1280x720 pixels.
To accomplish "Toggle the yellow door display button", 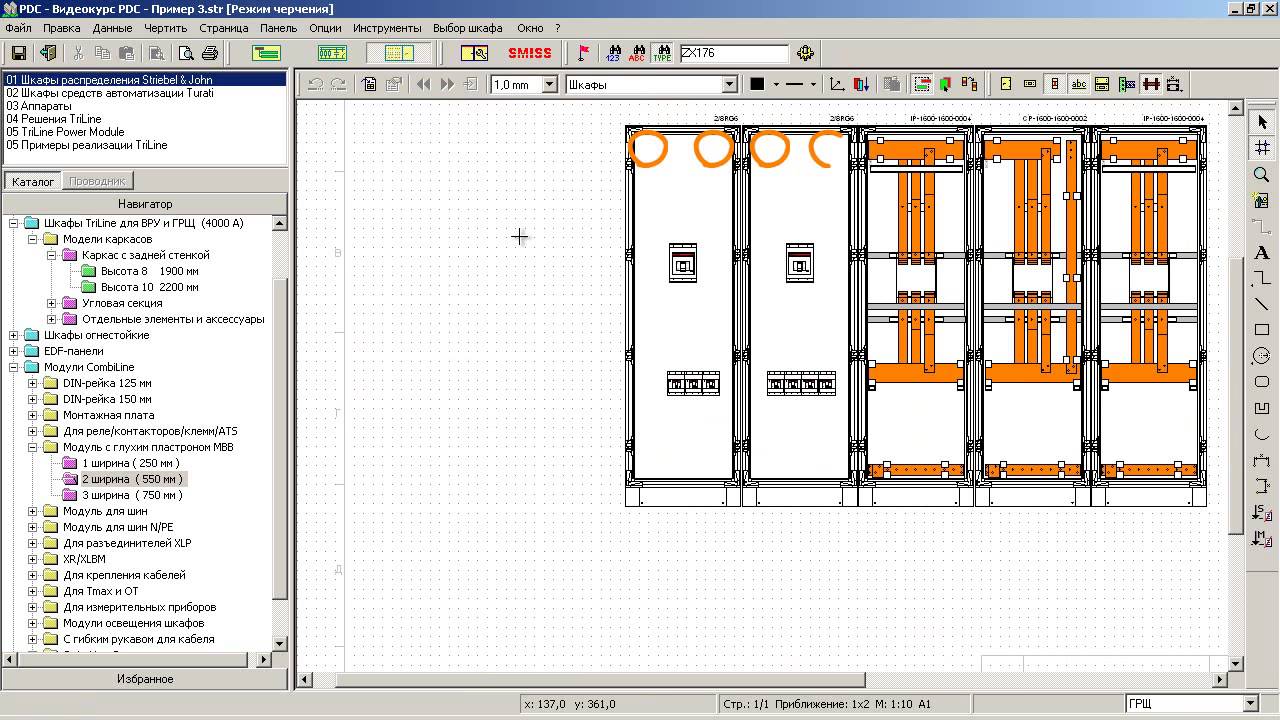I will point(1005,84).
